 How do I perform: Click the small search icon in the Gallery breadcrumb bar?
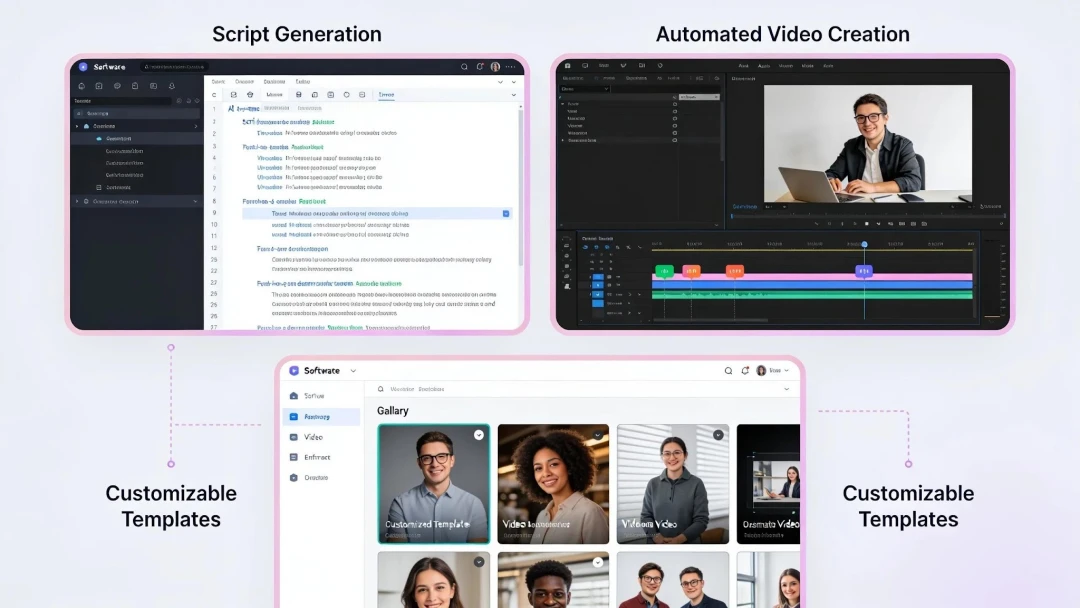point(380,389)
